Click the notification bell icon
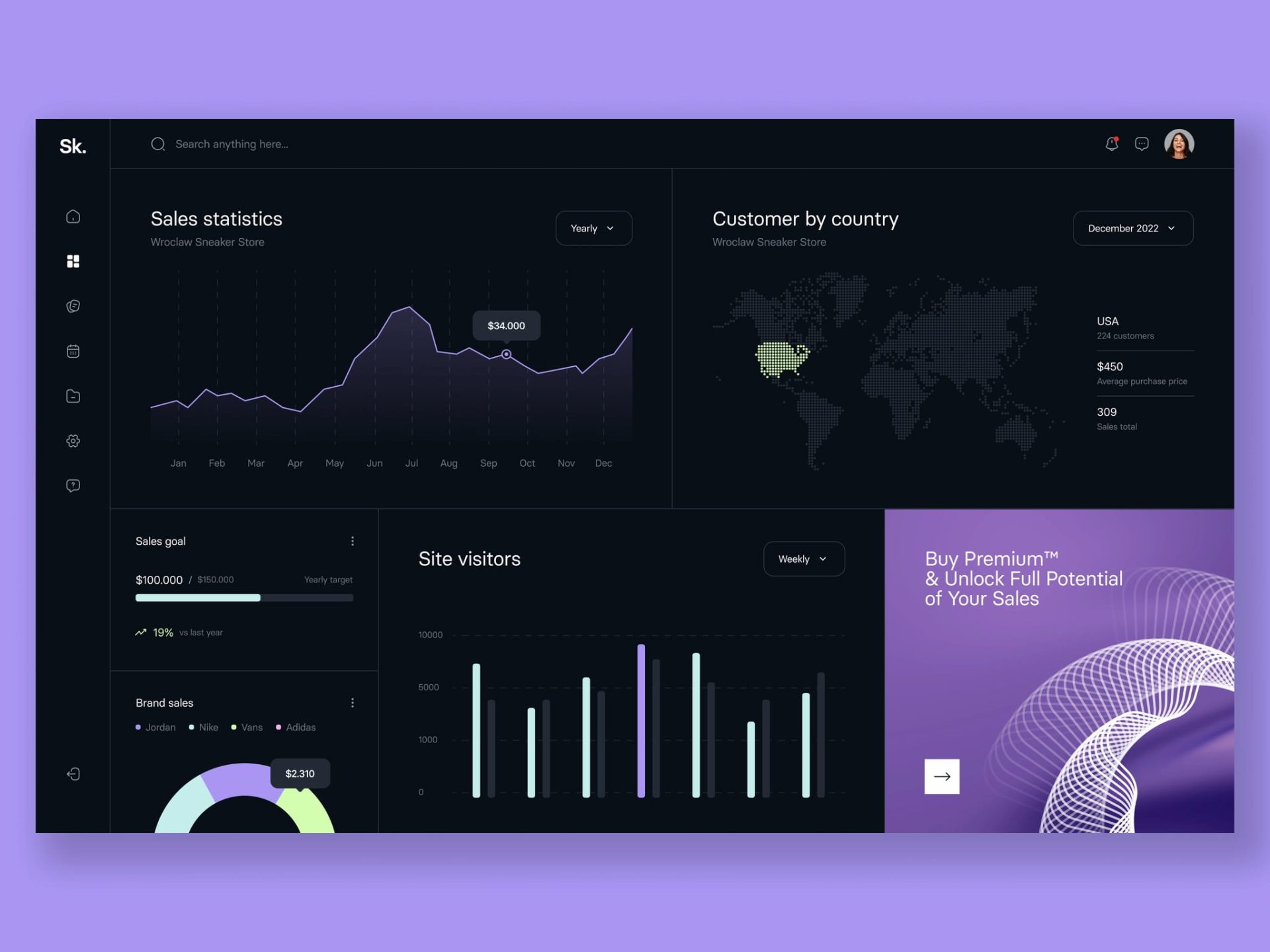Viewport: 1270px width, 952px height. [x=1111, y=144]
